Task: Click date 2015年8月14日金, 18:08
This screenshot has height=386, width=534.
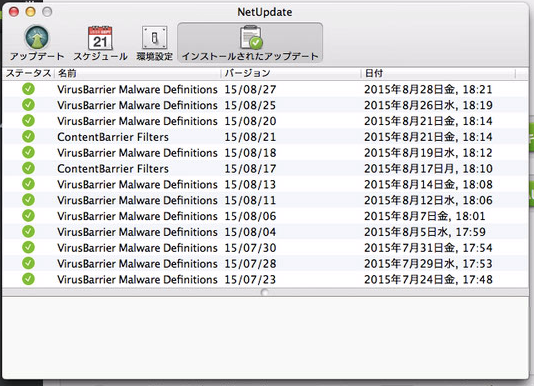Action: tap(428, 184)
